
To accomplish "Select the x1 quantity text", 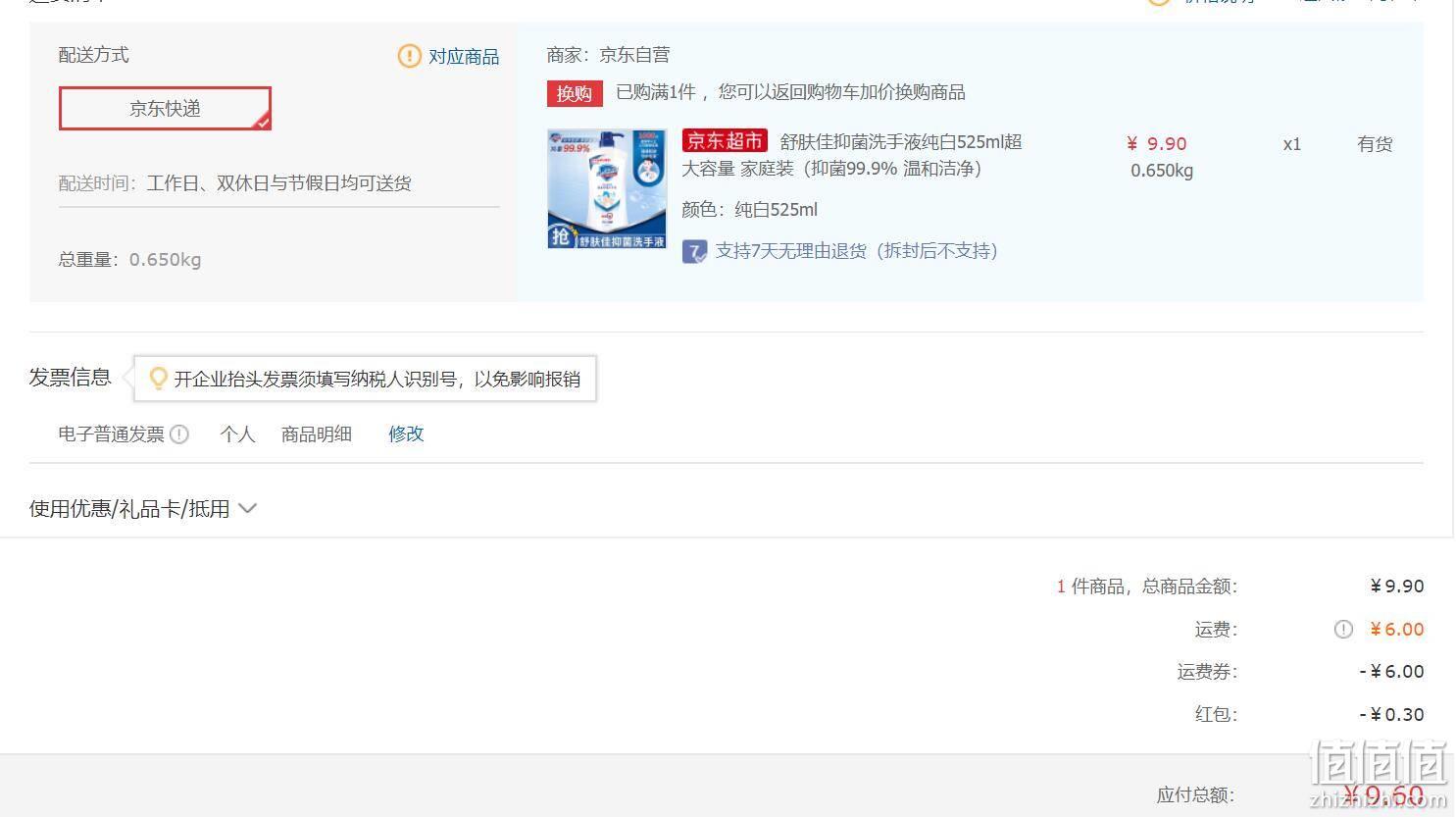I will click(x=1292, y=144).
